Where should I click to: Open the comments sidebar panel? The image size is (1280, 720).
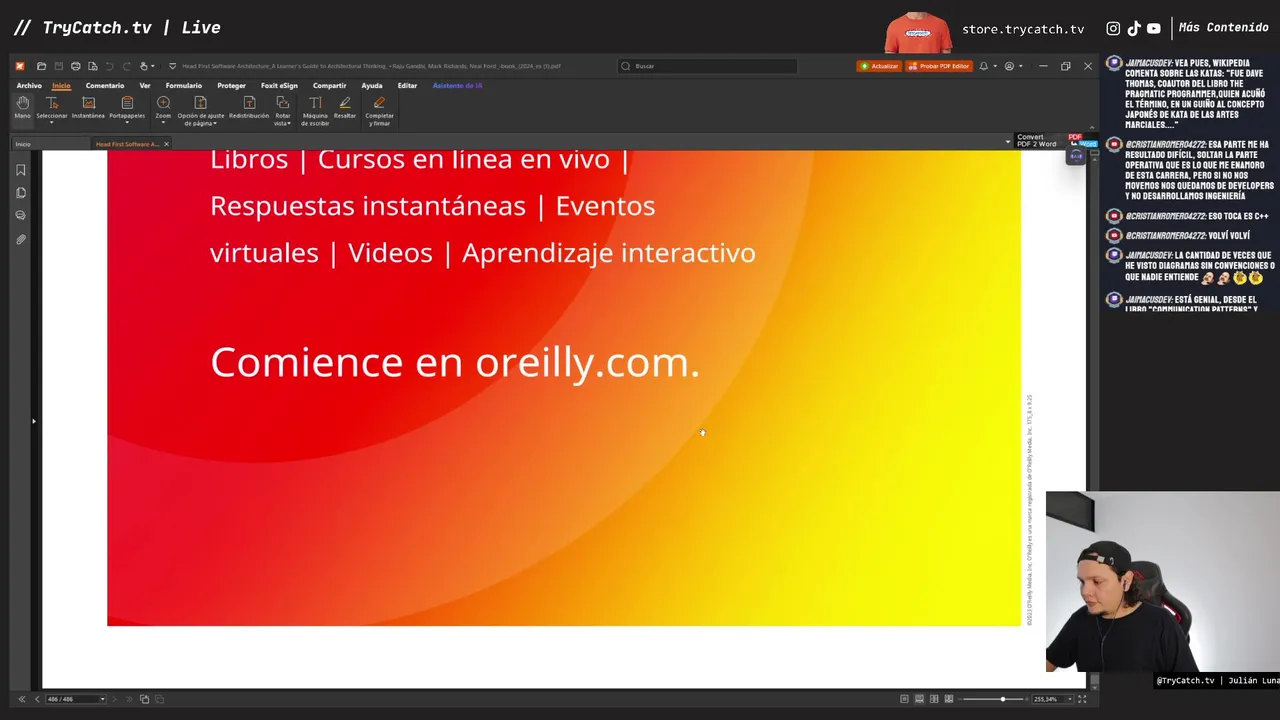20,216
